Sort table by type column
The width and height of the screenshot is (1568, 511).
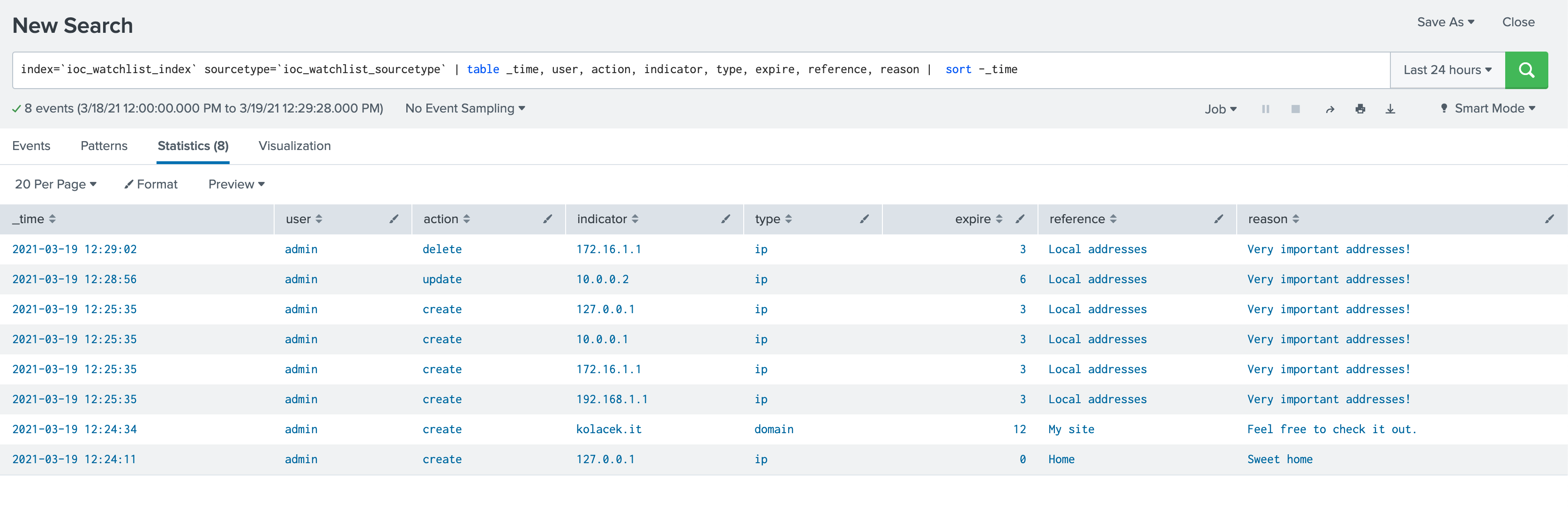(773, 218)
